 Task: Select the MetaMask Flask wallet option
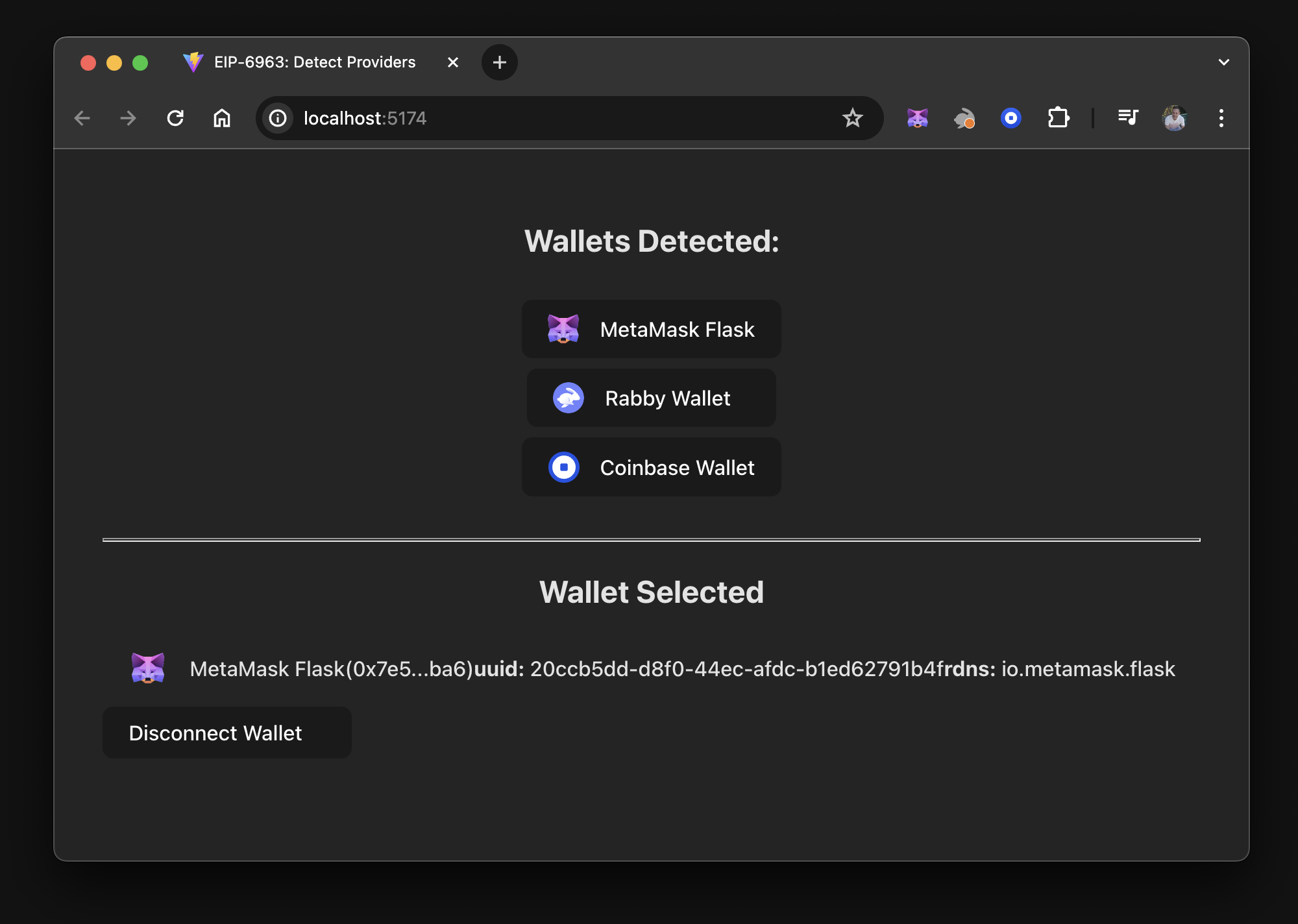651,329
